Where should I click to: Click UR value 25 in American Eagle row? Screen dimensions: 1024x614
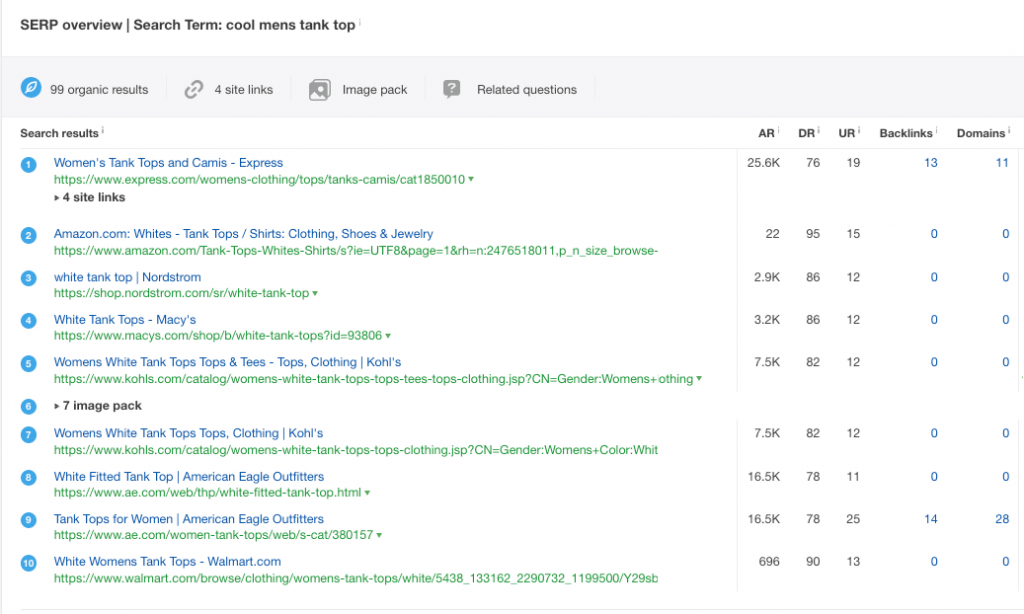(853, 519)
